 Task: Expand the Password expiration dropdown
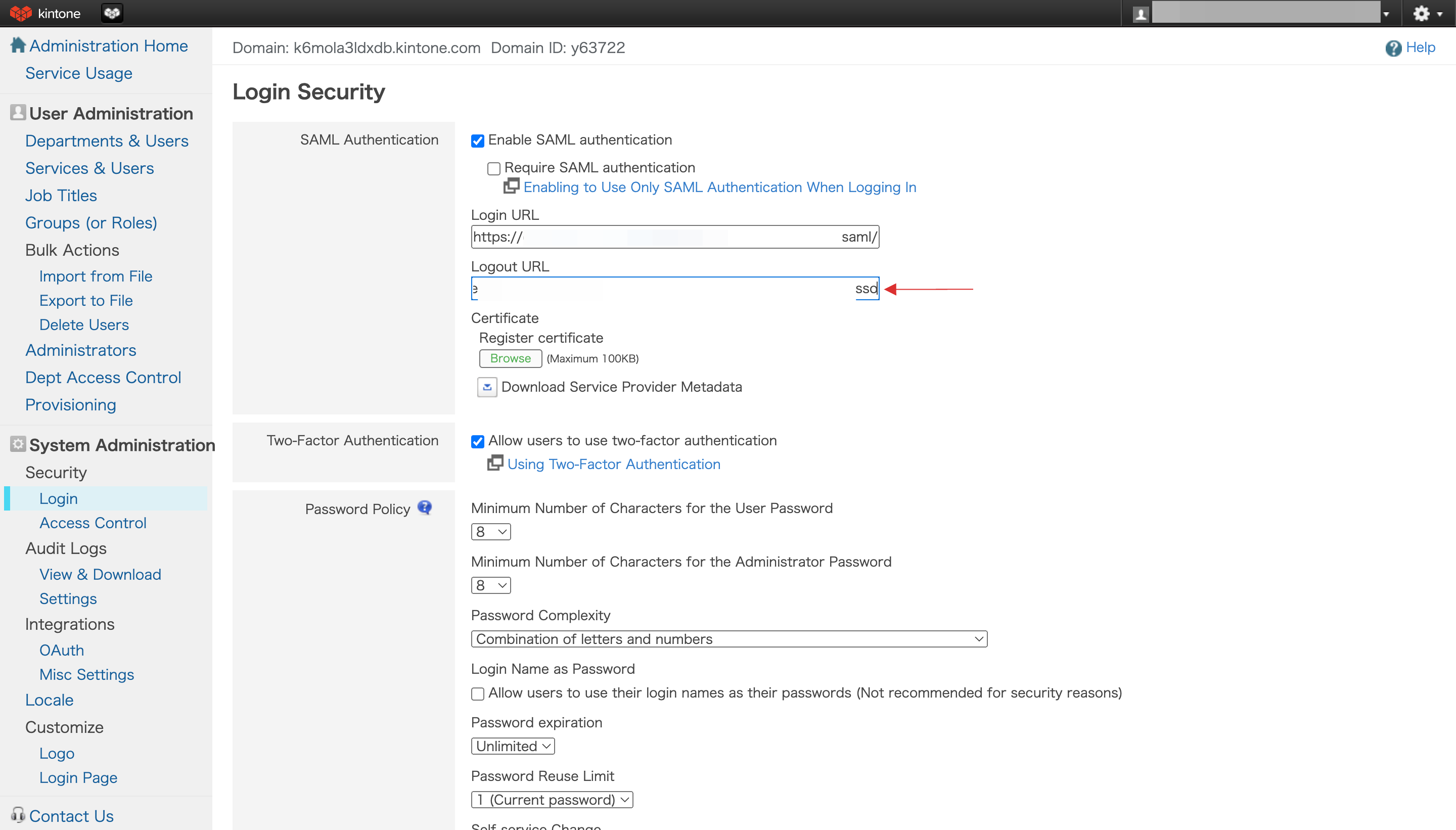pos(511,746)
